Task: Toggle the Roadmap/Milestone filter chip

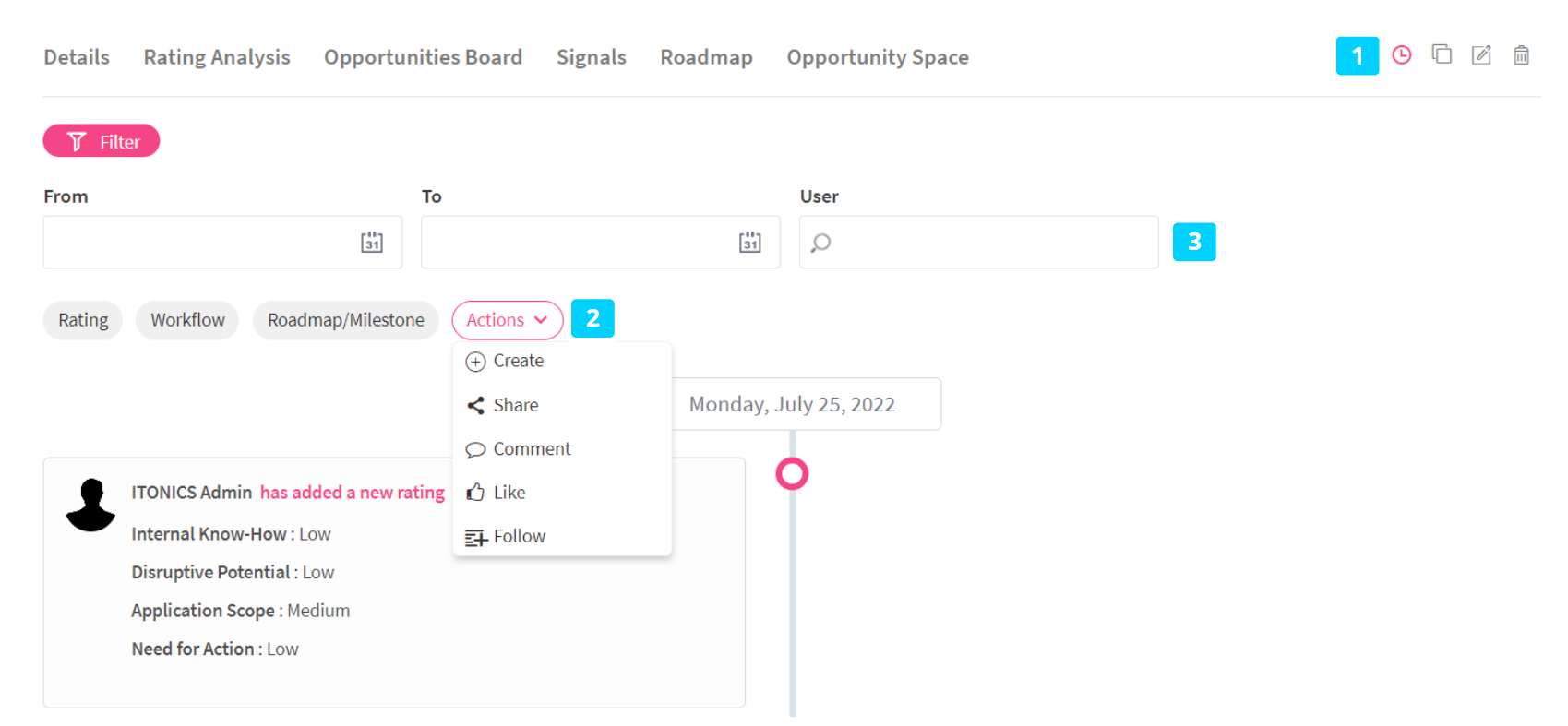Action: [x=345, y=320]
